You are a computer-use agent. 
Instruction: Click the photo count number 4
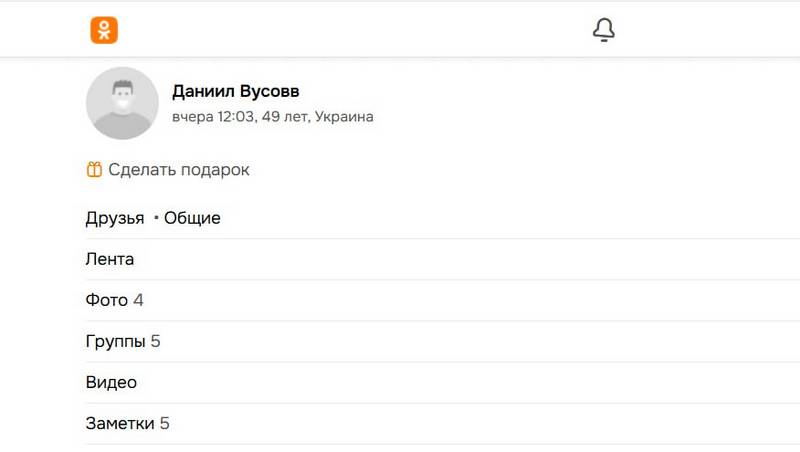[139, 300]
